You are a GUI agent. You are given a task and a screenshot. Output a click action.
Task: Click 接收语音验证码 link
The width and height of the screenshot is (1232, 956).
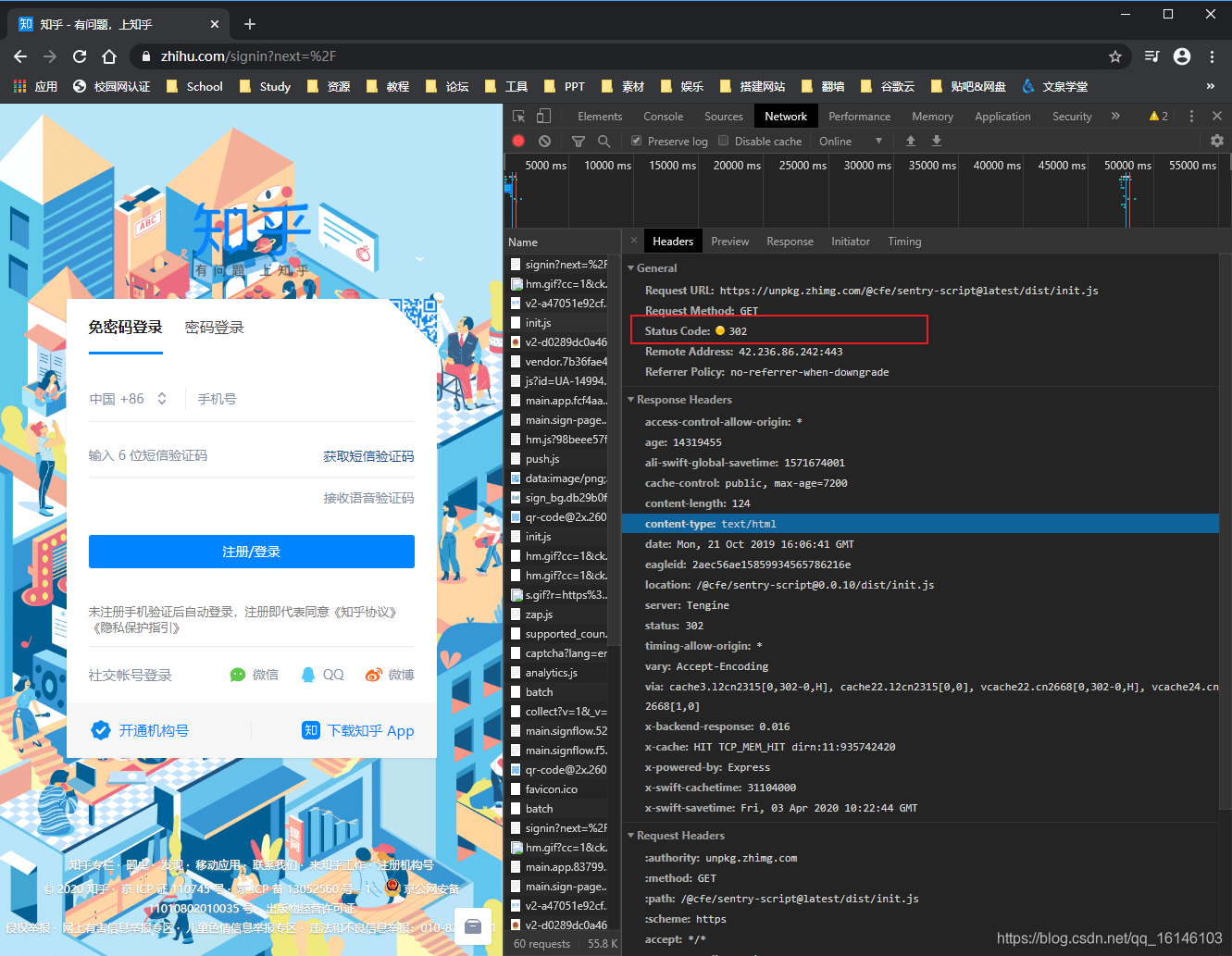[x=368, y=498]
